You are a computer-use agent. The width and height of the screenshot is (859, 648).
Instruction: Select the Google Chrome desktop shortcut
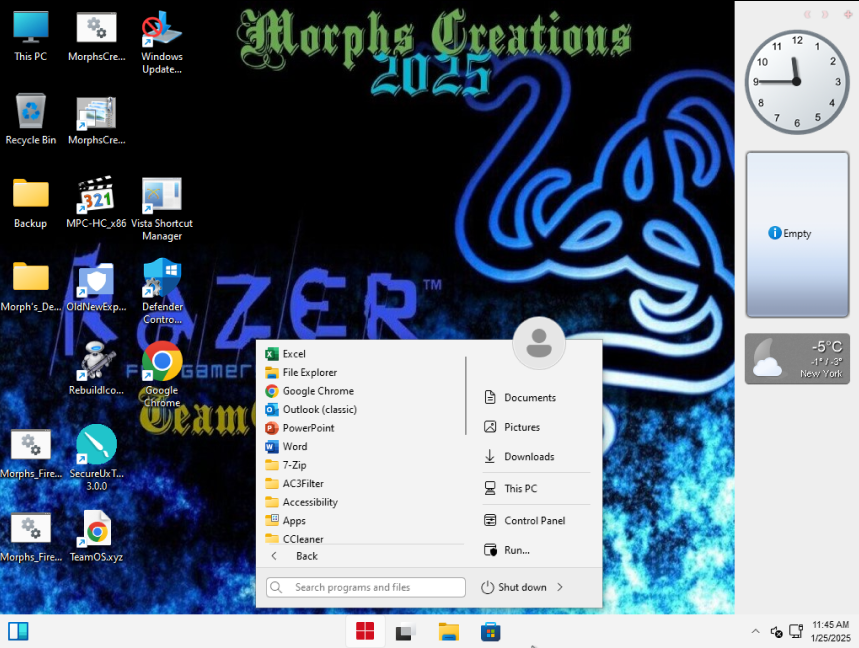point(162,376)
